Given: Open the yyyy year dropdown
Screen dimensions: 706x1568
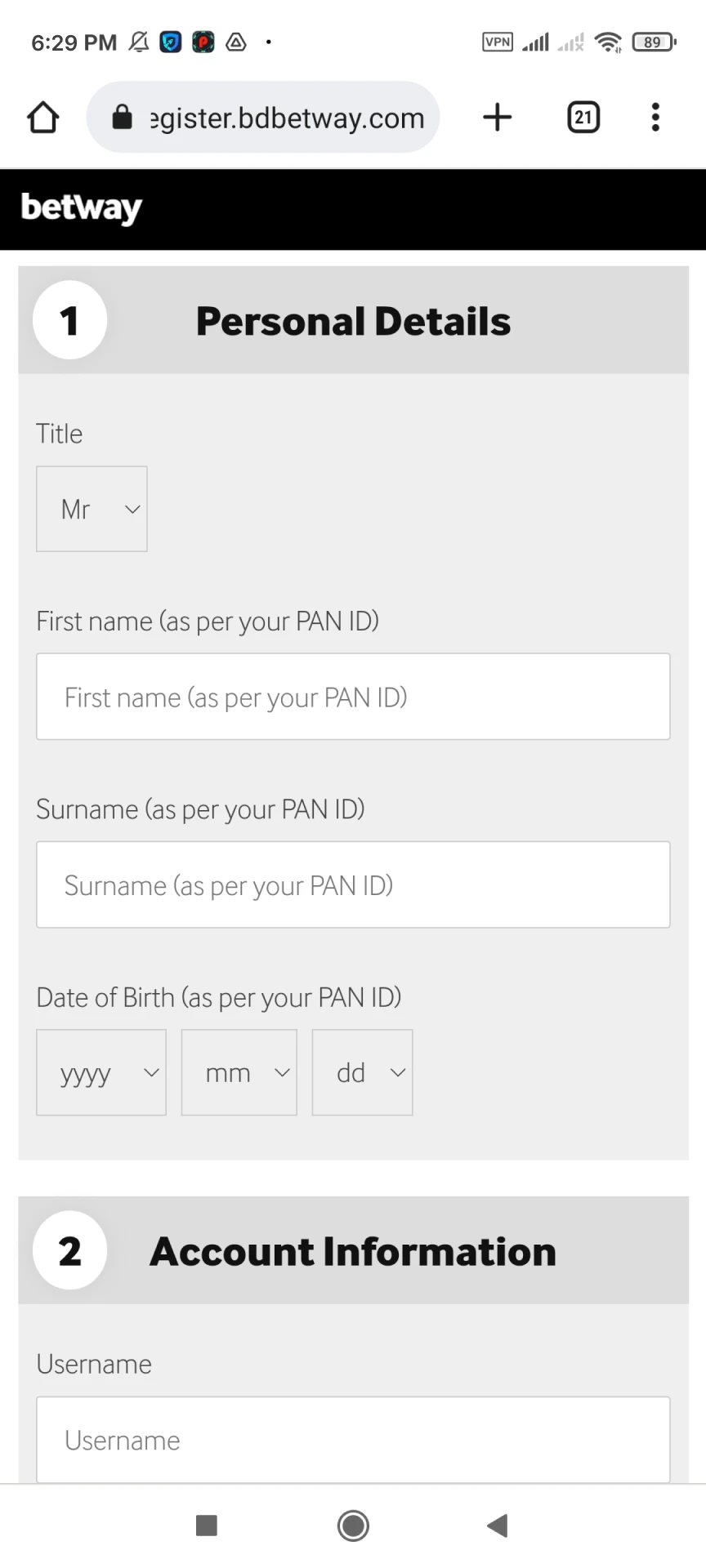Looking at the screenshot, I should [x=101, y=1072].
